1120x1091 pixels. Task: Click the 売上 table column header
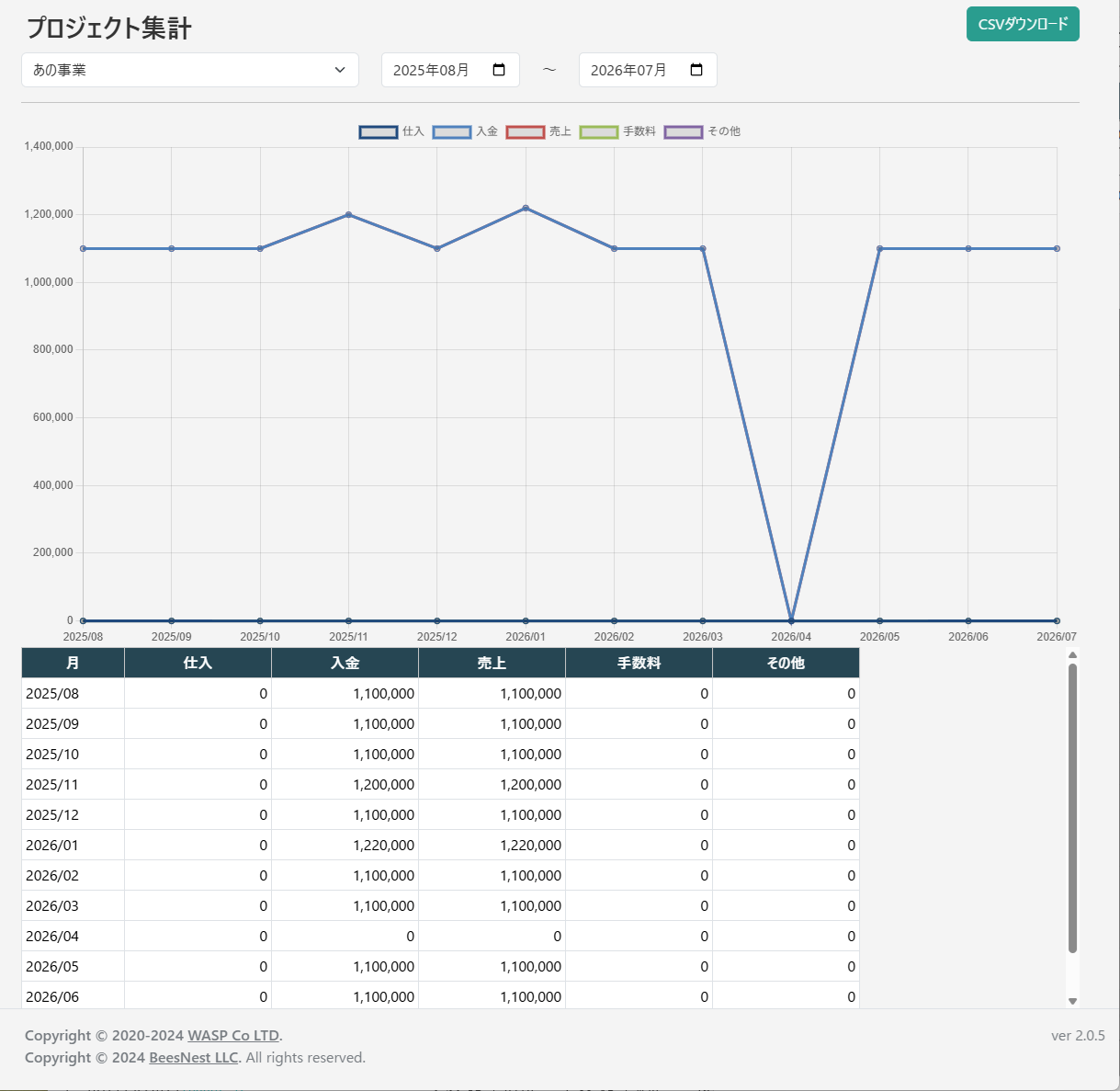coord(492,663)
